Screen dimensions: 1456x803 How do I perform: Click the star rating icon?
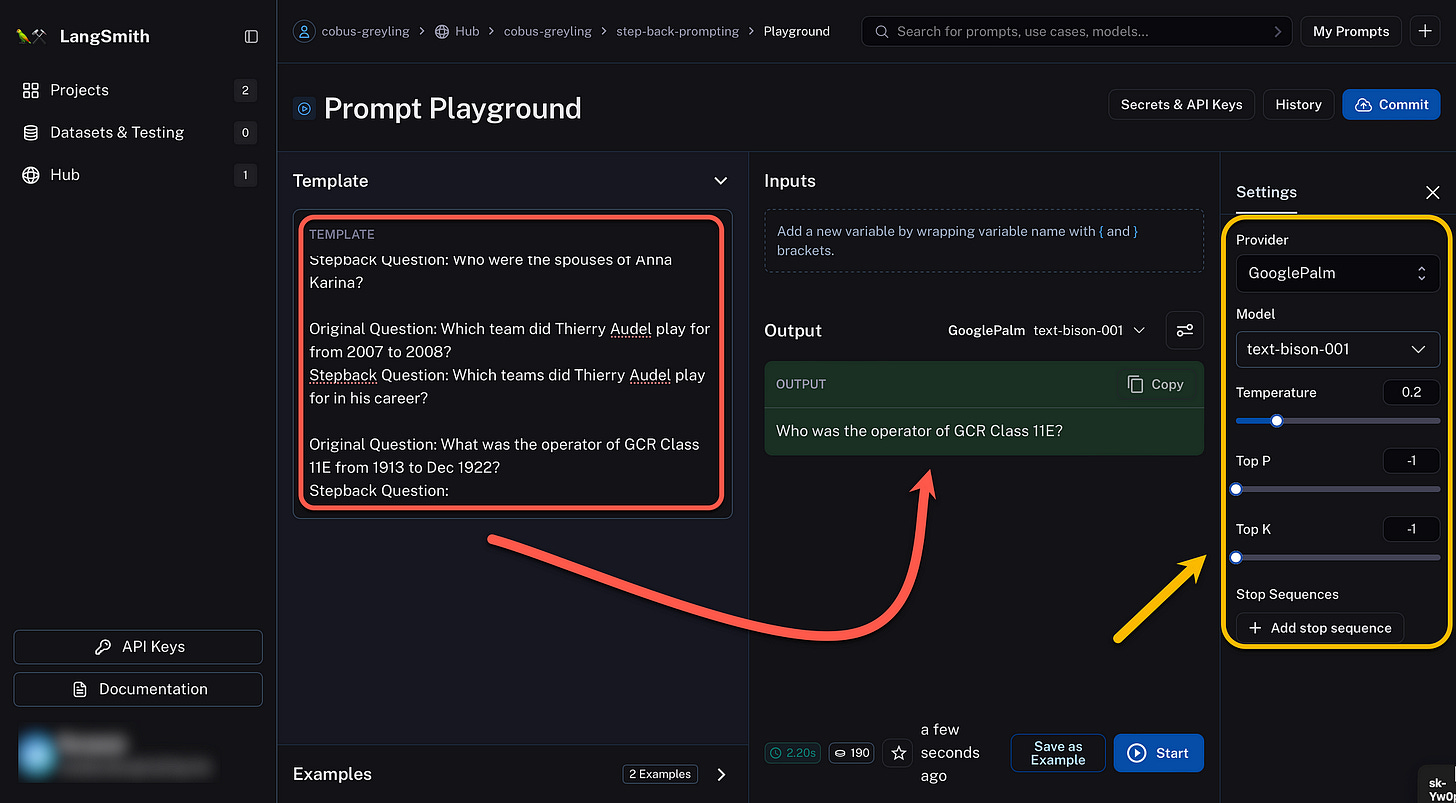click(x=898, y=753)
